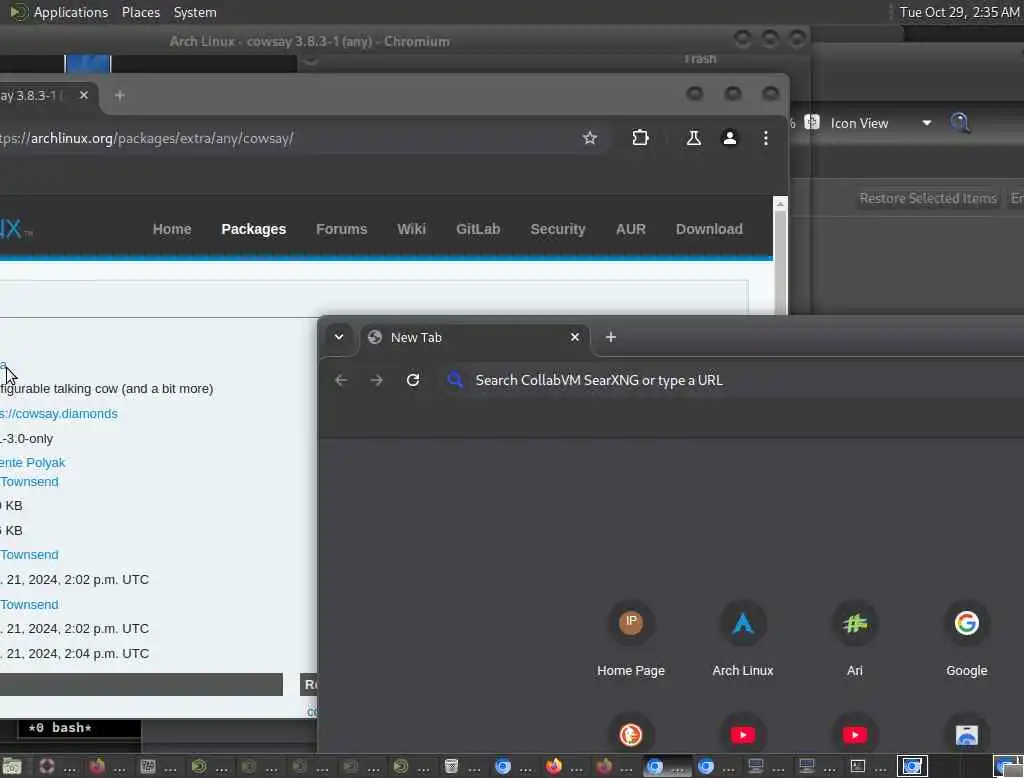Follow the cowsay.diamonds upstream link

(59, 413)
